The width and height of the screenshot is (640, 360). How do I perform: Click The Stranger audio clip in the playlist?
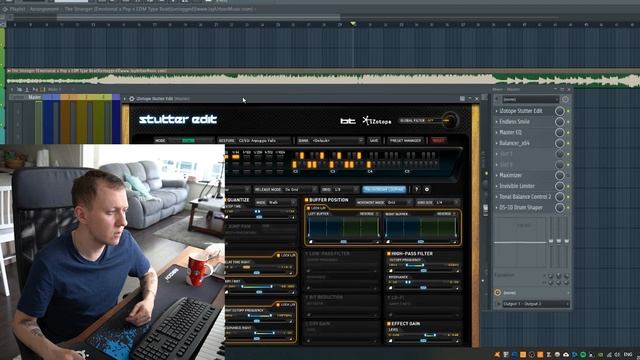click(322, 78)
